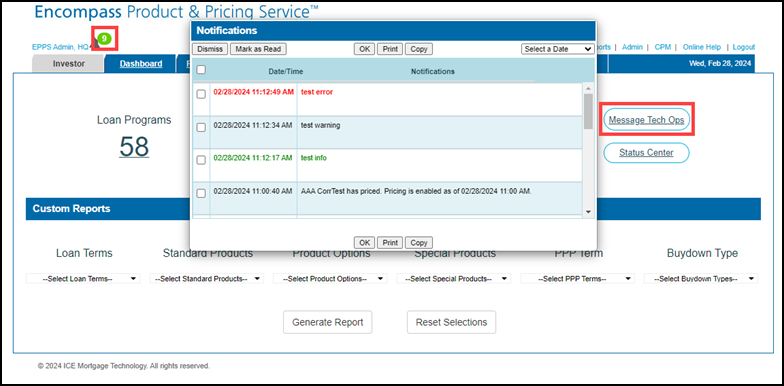
Task: Click the bottom Print button in Notifications
Action: [x=390, y=242]
